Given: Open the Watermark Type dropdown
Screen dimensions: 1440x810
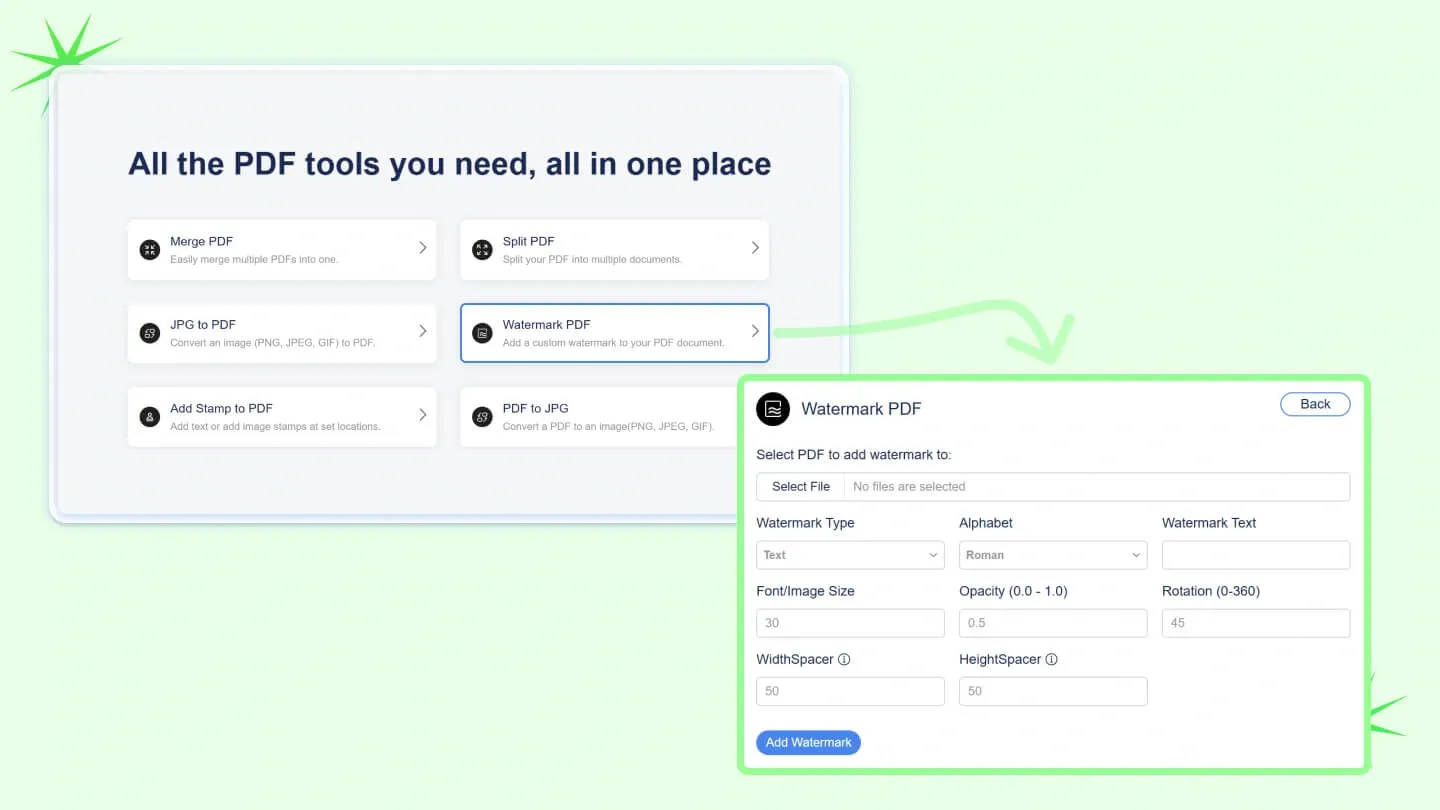Looking at the screenshot, I should coord(850,555).
